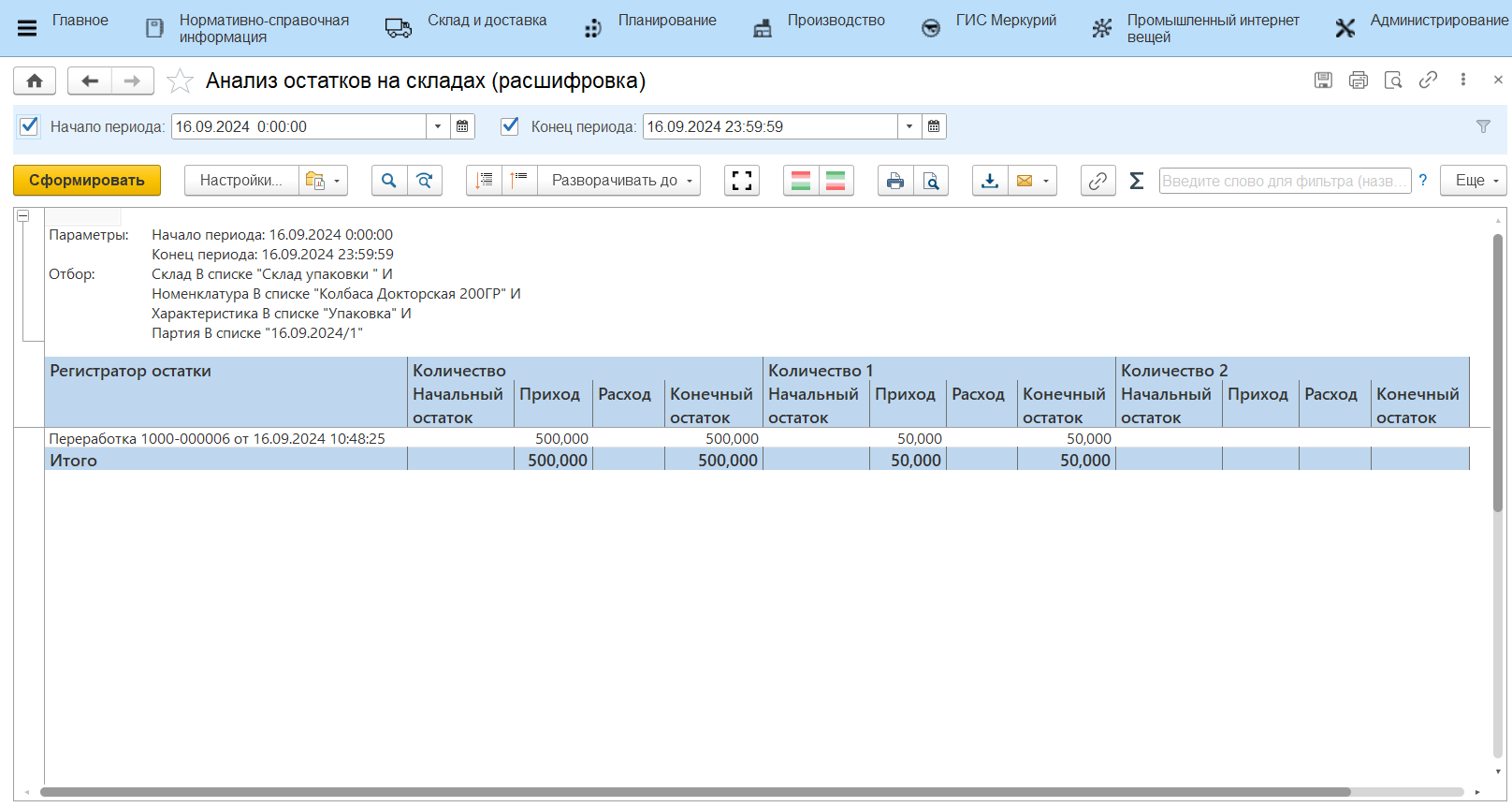The height and width of the screenshot is (807, 1512).
Task: Click the filter word search field
Action: pos(1284,181)
